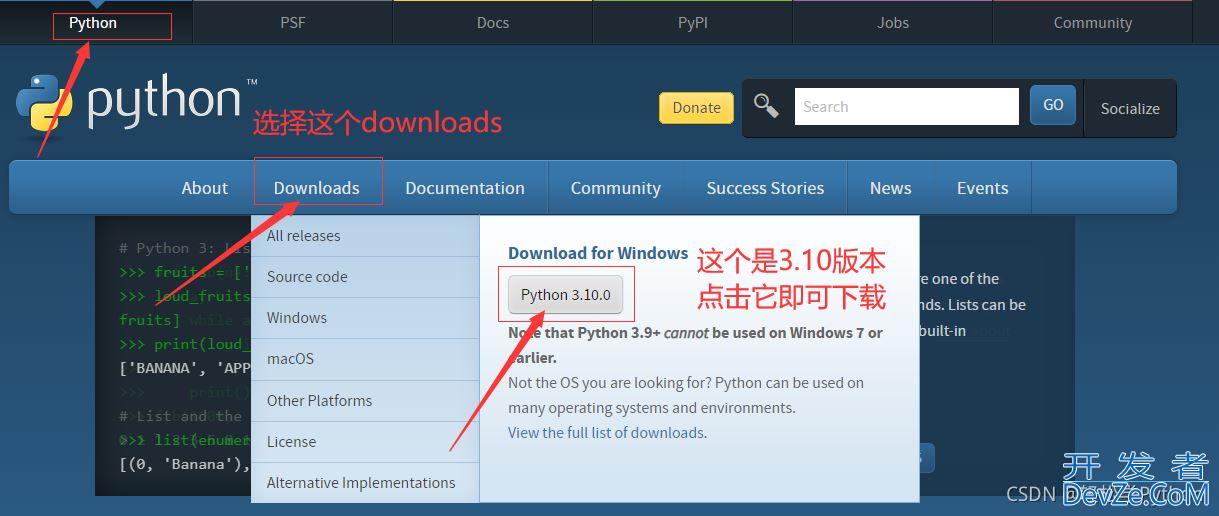Focus the Search input field

tap(906, 106)
